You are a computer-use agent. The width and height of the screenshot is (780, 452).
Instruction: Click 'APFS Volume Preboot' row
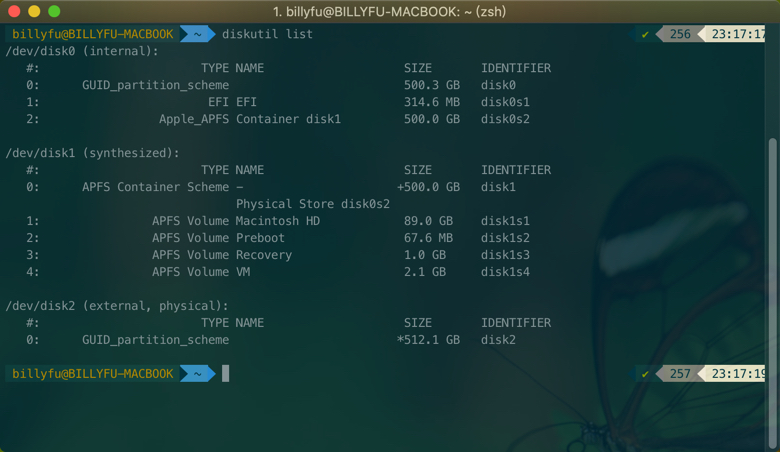(x=218, y=238)
